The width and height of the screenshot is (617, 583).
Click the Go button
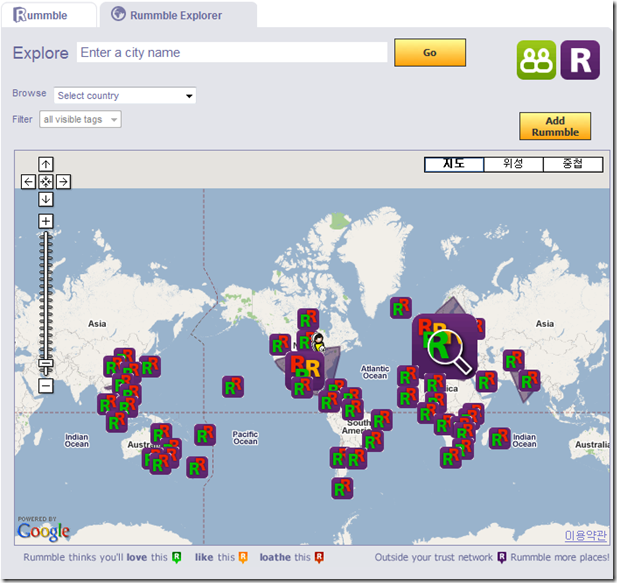[x=430, y=52]
